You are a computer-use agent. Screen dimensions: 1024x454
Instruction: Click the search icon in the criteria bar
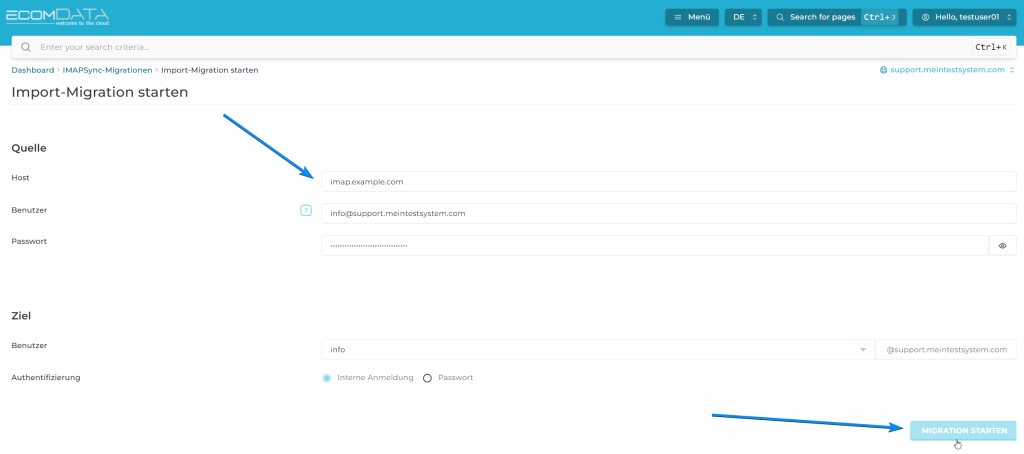(26, 47)
